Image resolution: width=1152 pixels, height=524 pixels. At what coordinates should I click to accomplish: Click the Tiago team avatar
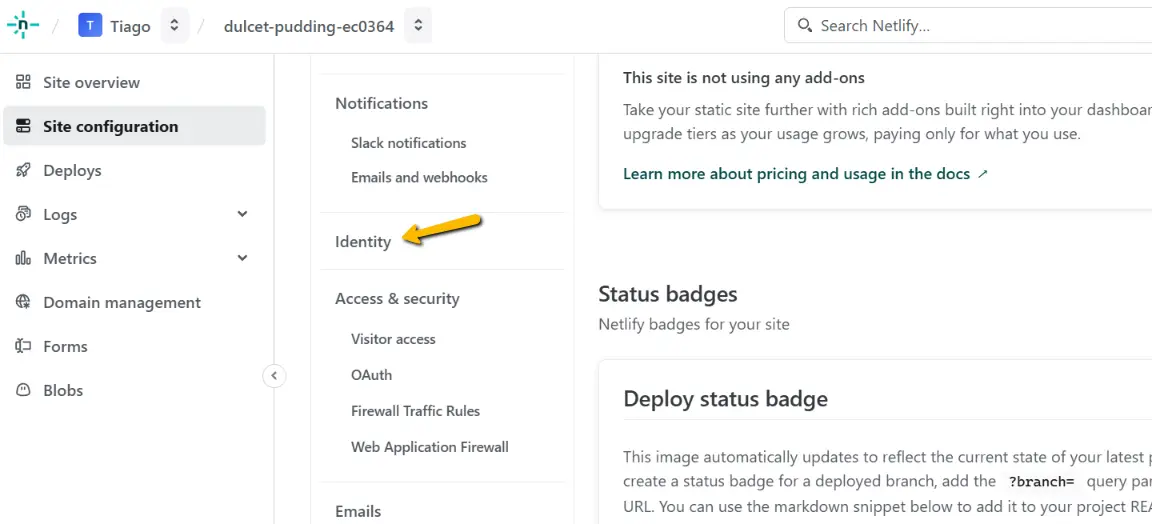(x=90, y=26)
